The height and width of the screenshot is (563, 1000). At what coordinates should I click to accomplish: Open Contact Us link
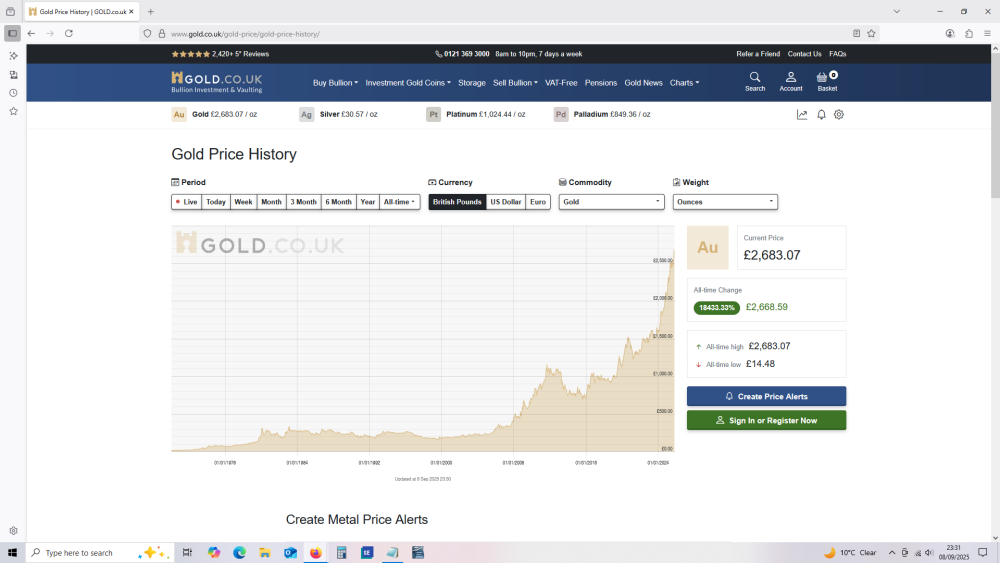(804, 54)
